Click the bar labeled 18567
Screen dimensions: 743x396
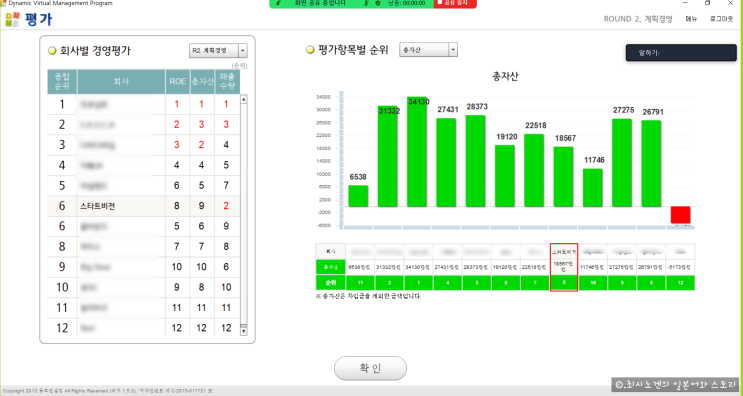pyautogui.click(x=563, y=177)
